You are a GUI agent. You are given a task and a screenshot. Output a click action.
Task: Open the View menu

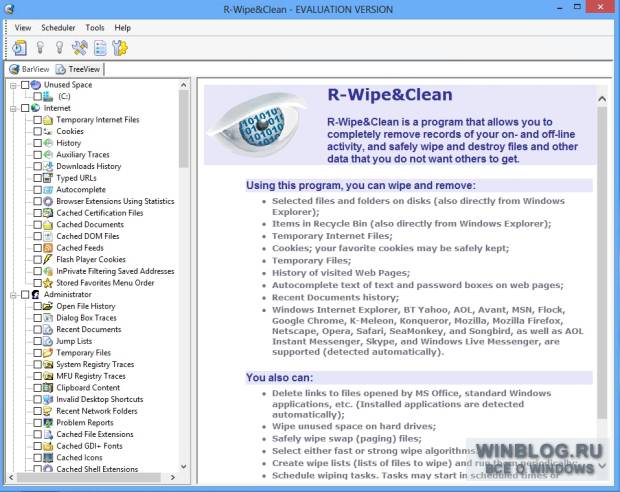(x=23, y=28)
